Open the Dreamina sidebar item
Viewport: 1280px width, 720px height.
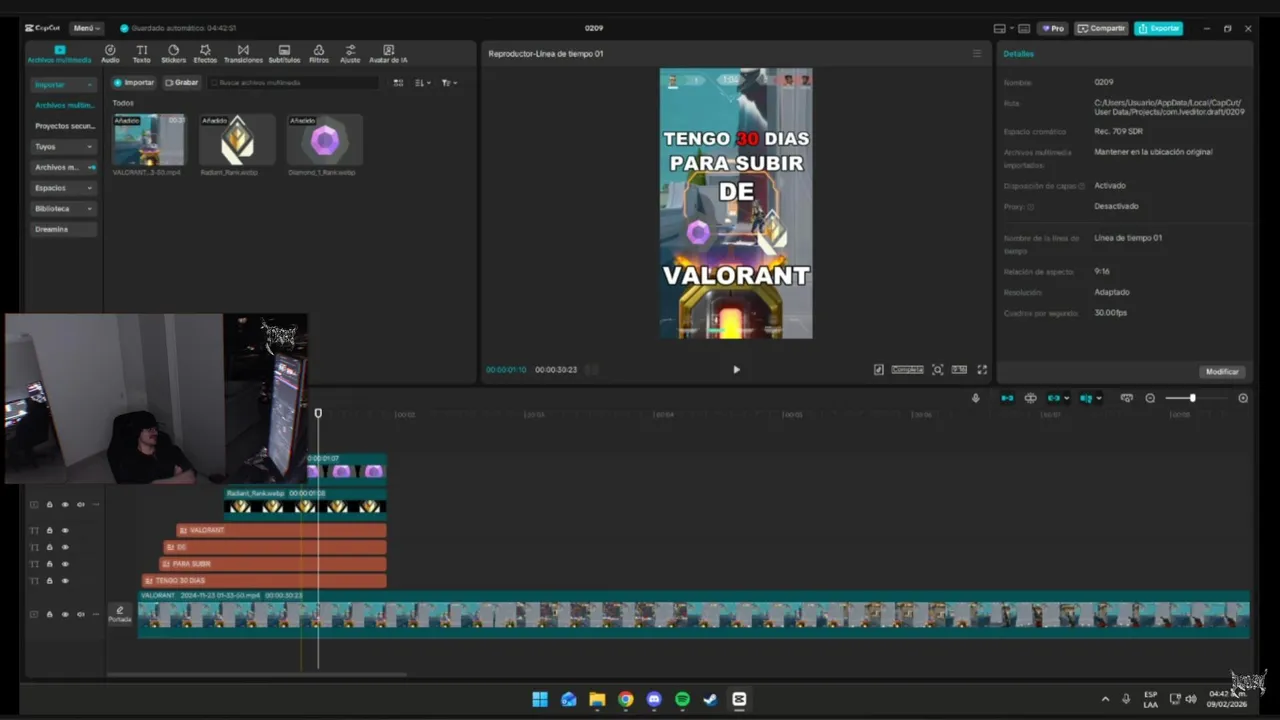(x=64, y=229)
